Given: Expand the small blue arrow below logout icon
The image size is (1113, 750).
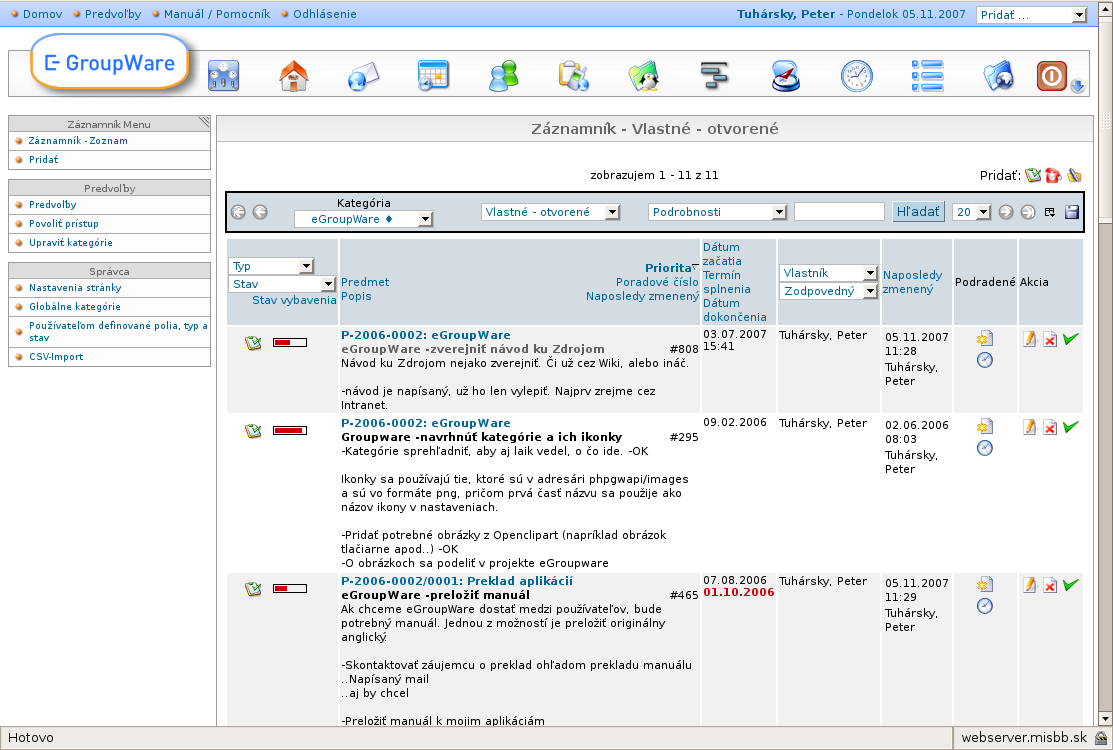Looking at the screenshot, I should tap(1077, 87).
